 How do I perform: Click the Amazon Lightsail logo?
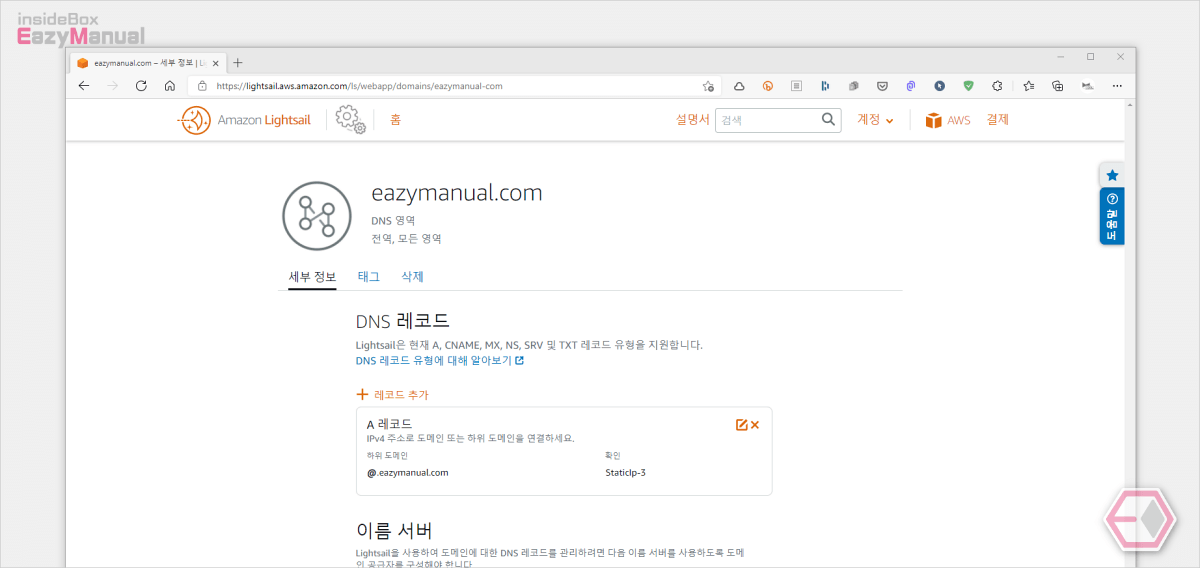click(245, 120)
